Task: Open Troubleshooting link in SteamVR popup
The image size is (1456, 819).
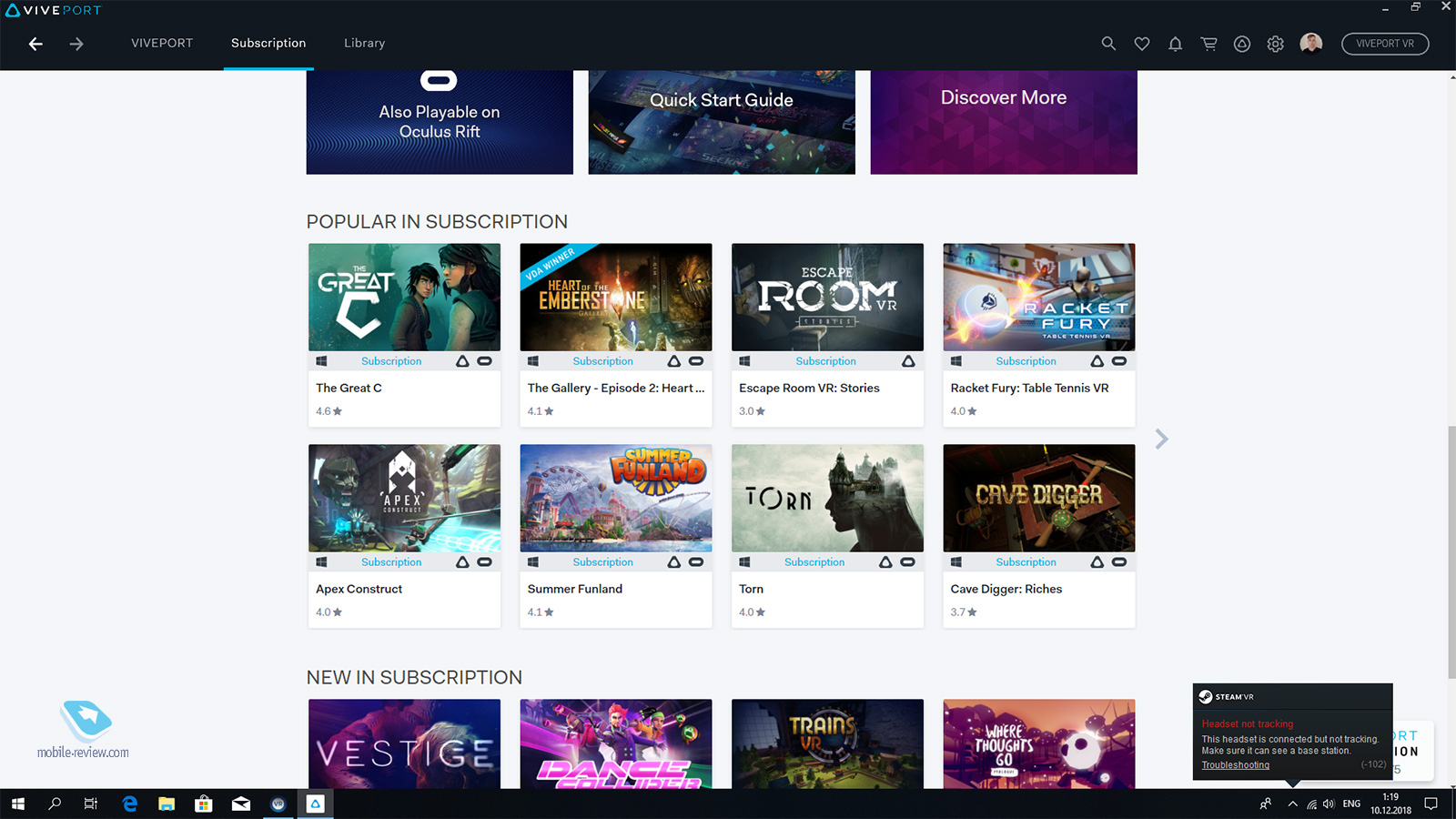Action: pos(1235,765)
